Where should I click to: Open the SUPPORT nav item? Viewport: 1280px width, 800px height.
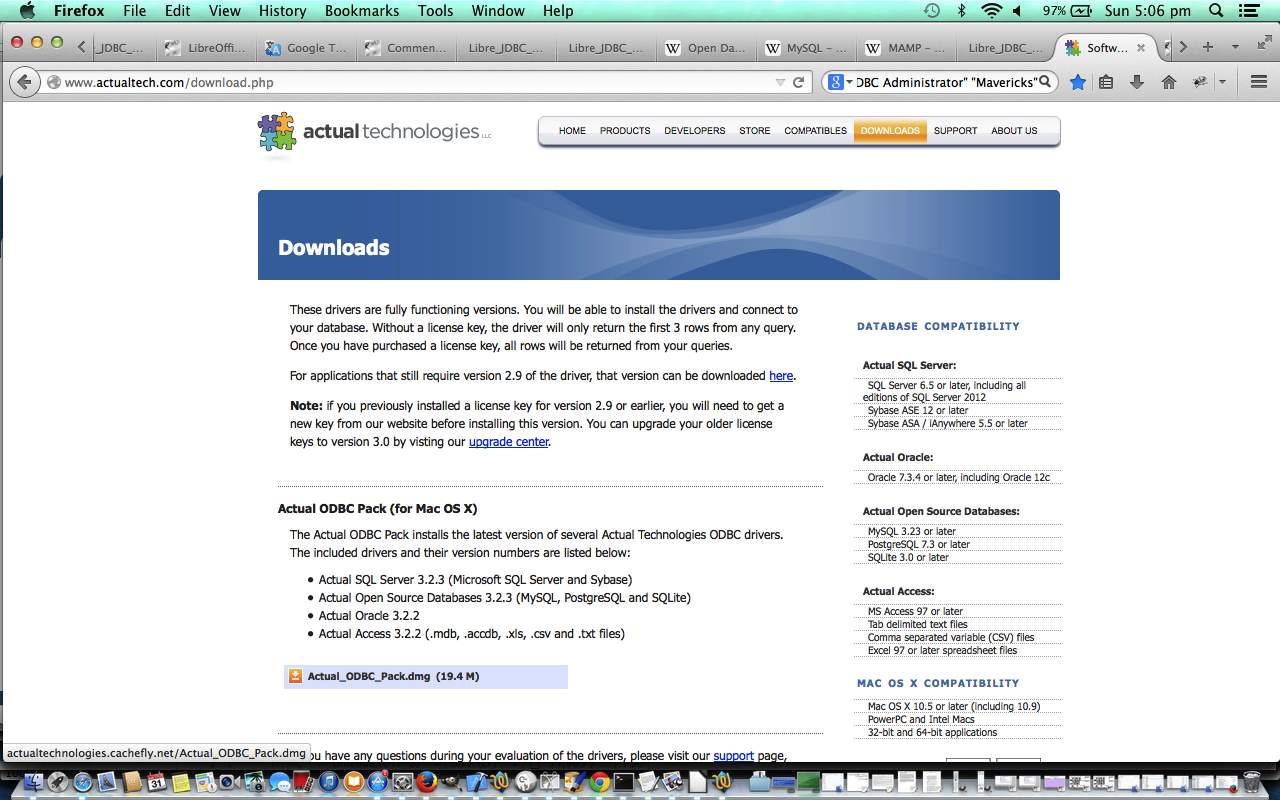[955, 131]
